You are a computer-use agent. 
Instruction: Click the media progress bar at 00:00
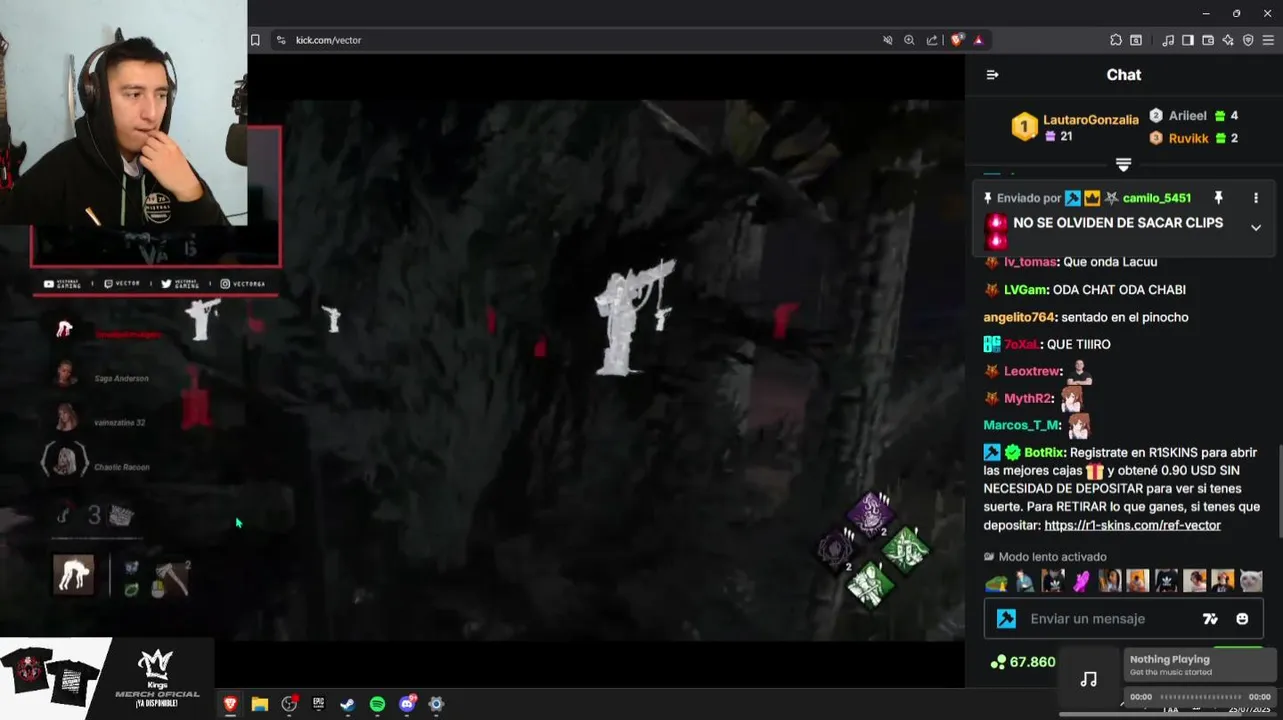point(1199,697)
